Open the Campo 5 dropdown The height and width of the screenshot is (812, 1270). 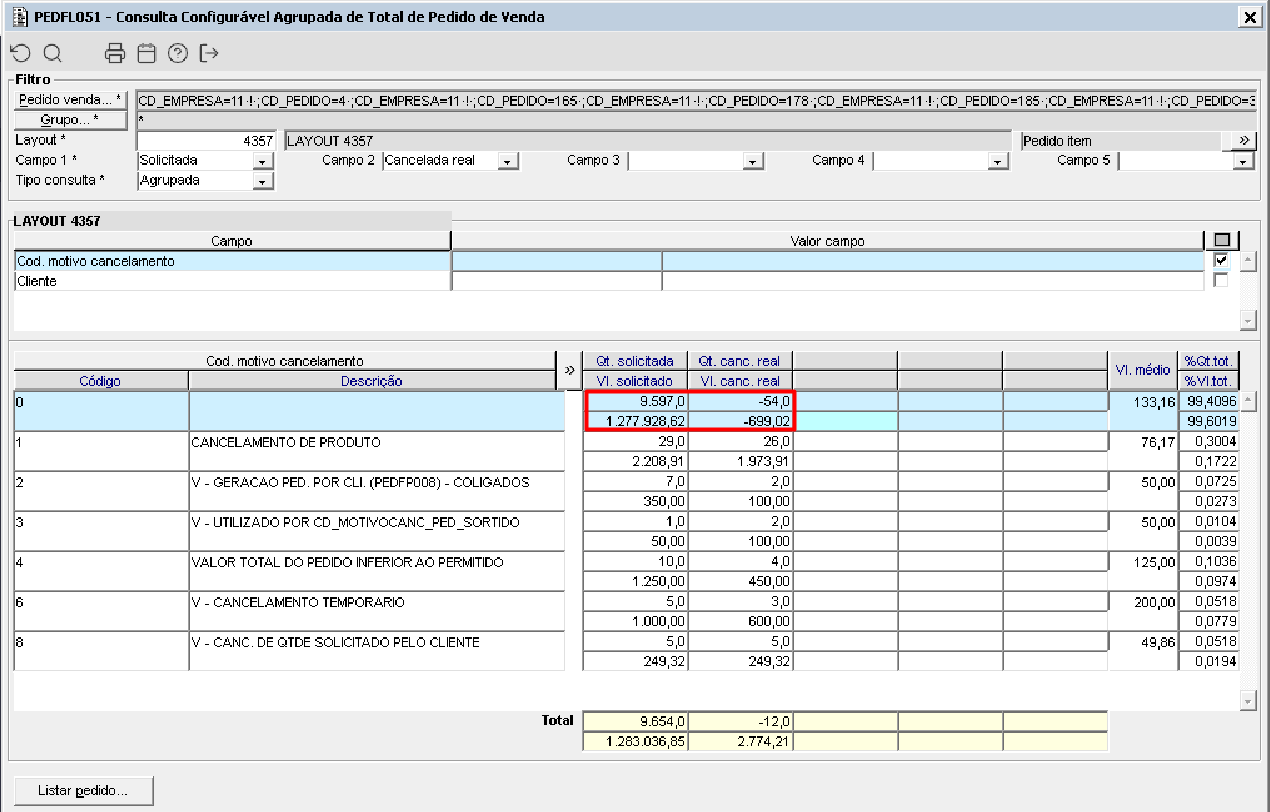coord(1244,161)
